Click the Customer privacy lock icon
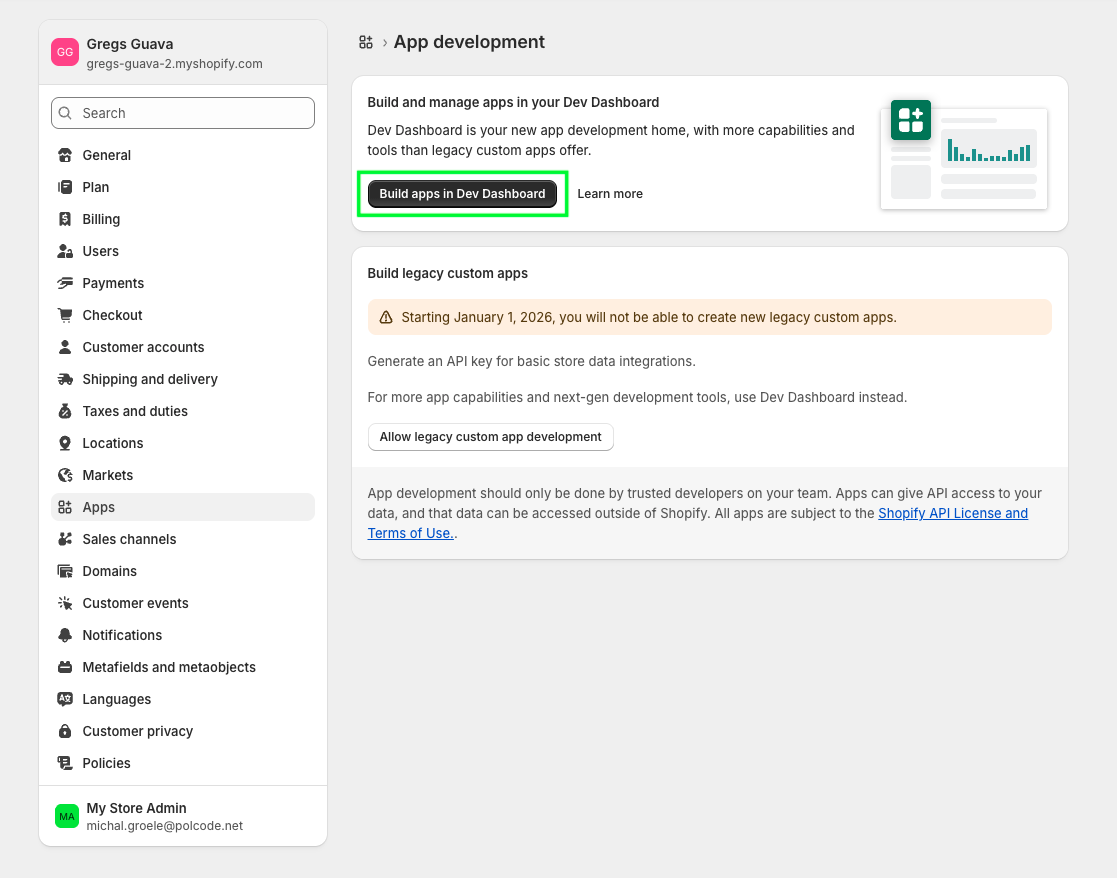Viewport: 1117px width, 878px height. (x=65, y=731)
